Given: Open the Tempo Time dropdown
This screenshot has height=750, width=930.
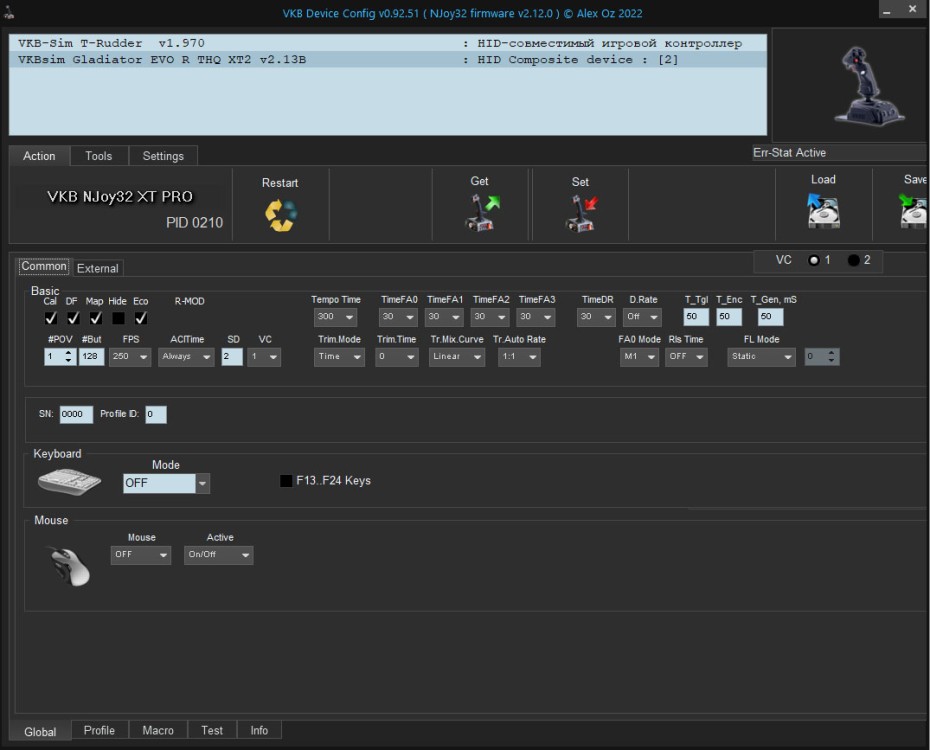Looking at the screenshot, I should (336, 317).
